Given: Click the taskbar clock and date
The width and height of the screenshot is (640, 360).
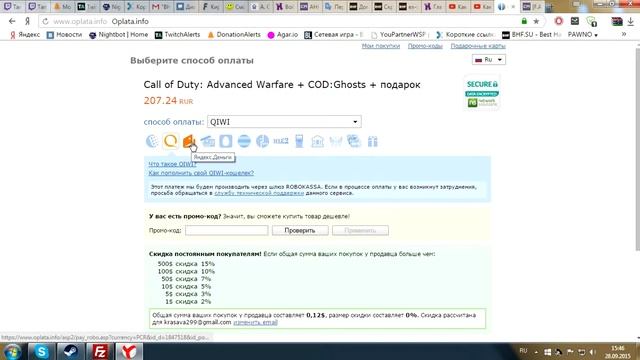Looking at the screenshot, I should (618, 352).
